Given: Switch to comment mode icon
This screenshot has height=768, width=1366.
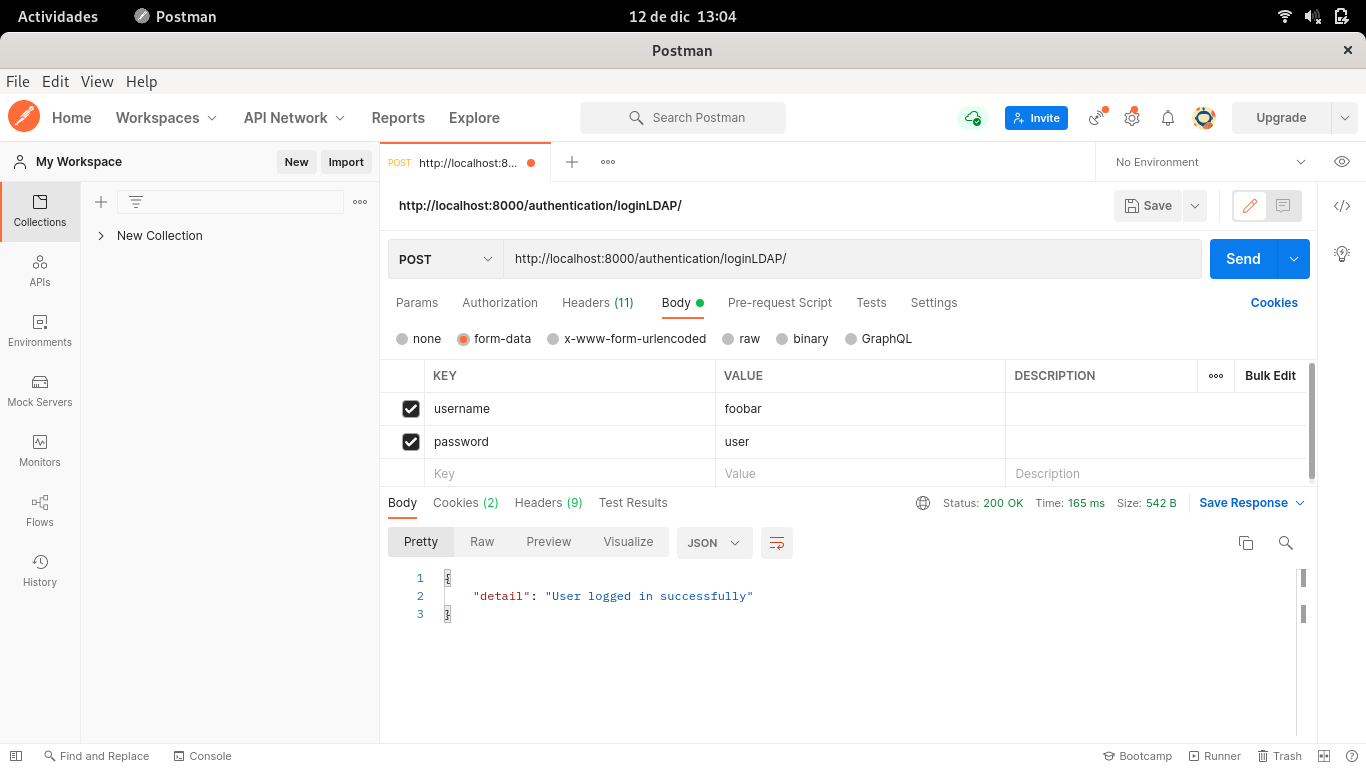Looking at the screenshot, I should pyautogui.click(x=1283, y=206).
